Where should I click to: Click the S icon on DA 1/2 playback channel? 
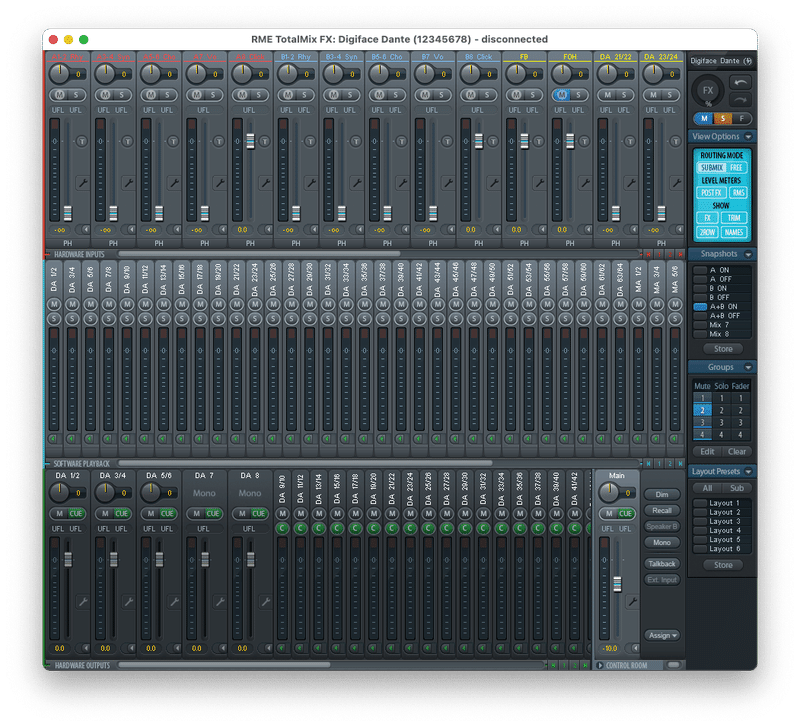[54, 319]
